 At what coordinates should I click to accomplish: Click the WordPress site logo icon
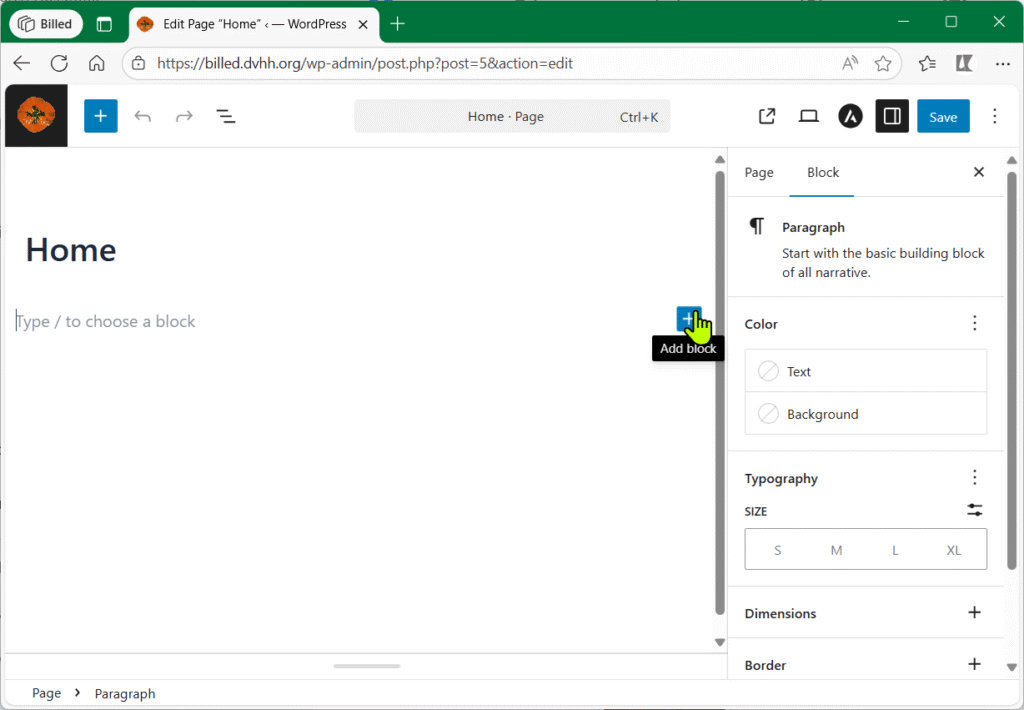pyautogui.click(x=36, y=117)
